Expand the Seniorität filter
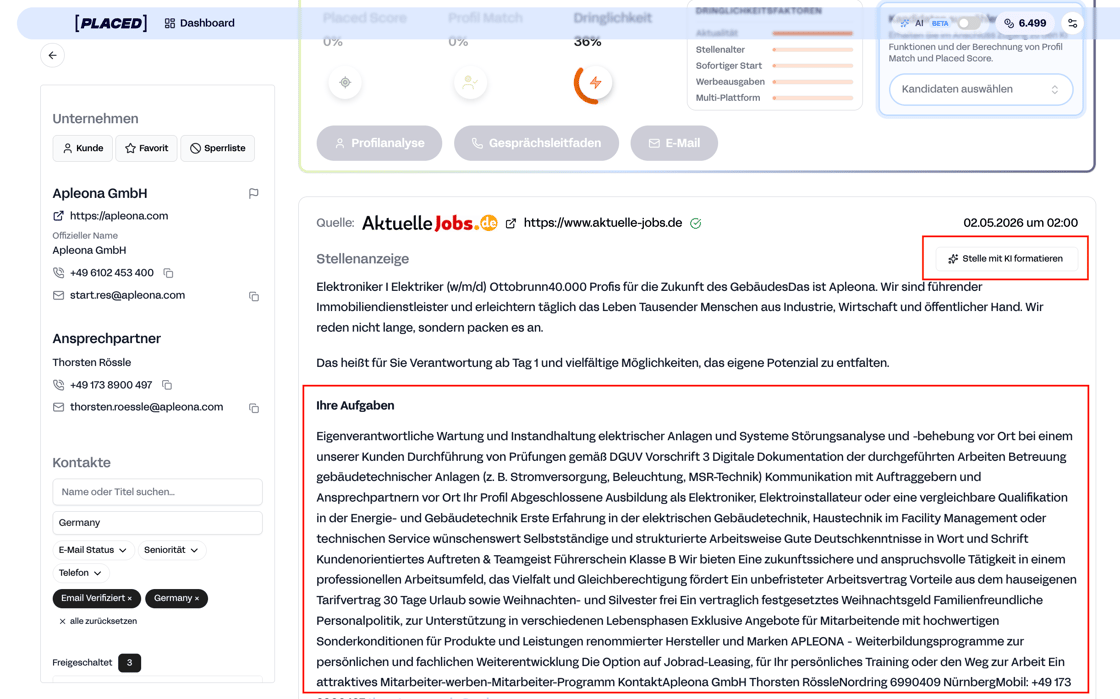The height and width of the screenshot is (699, 1120). click(x=171, y=550)
